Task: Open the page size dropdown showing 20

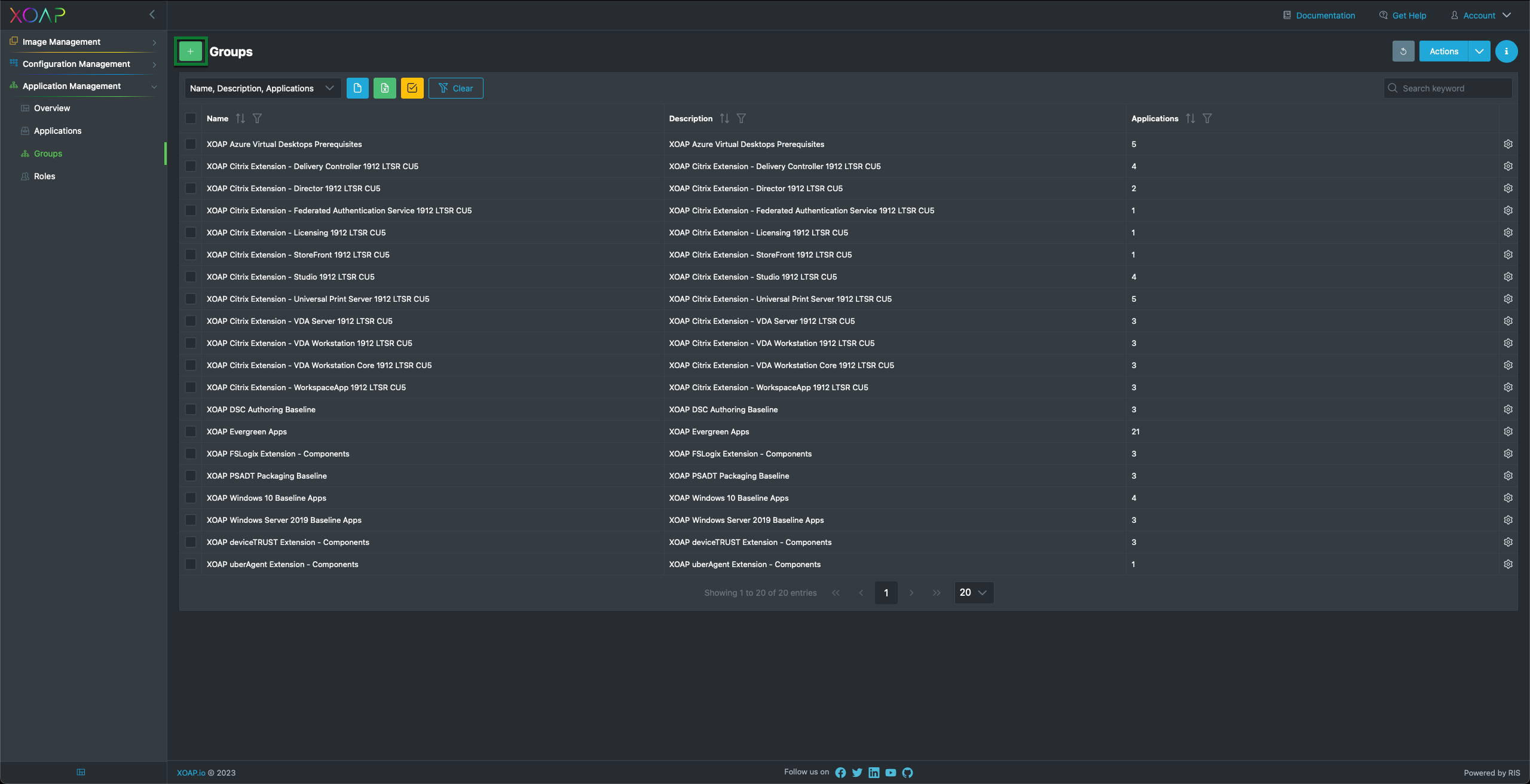Action: coord(974,592)
